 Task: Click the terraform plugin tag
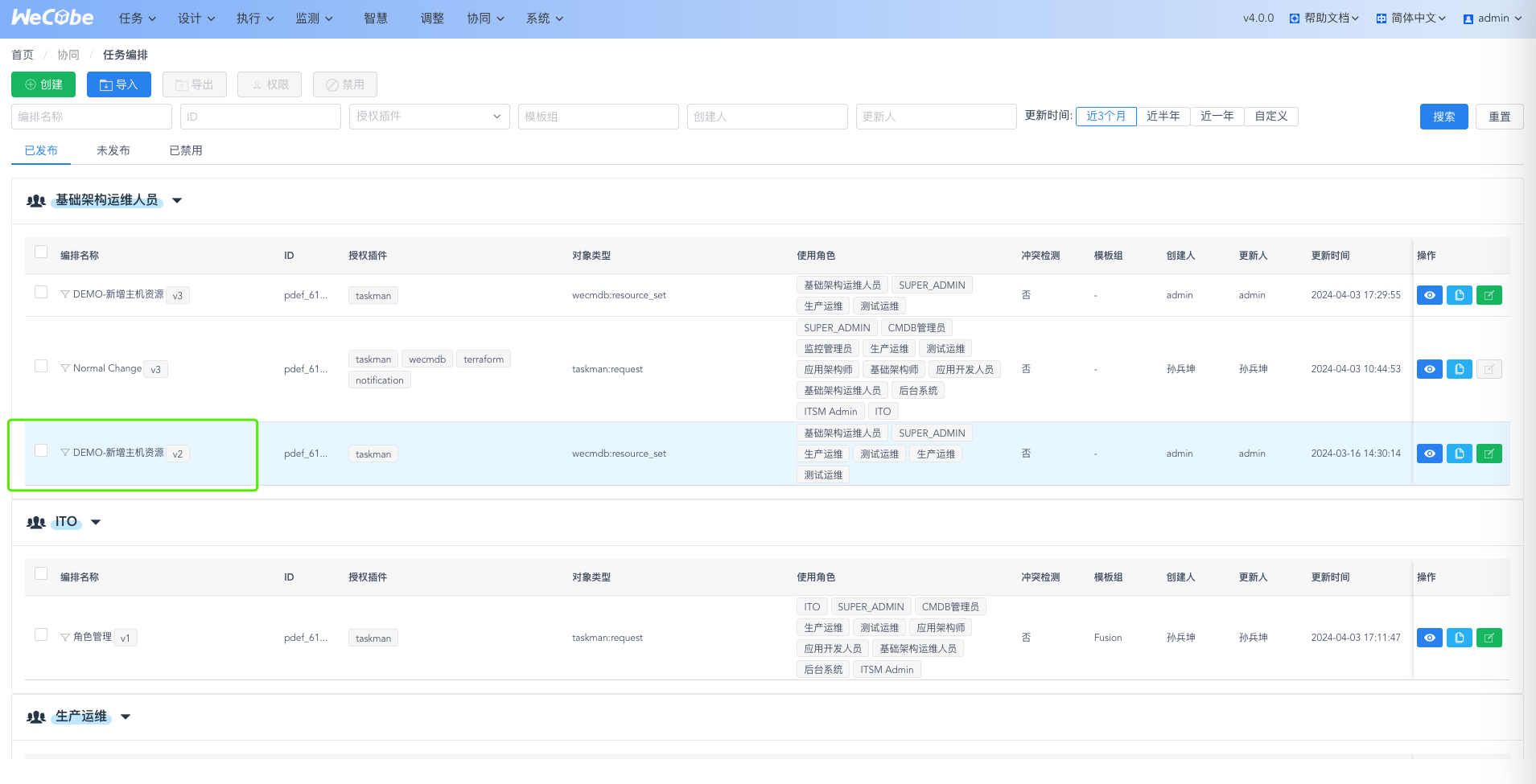pyautogui.click(x=484, y=359)
